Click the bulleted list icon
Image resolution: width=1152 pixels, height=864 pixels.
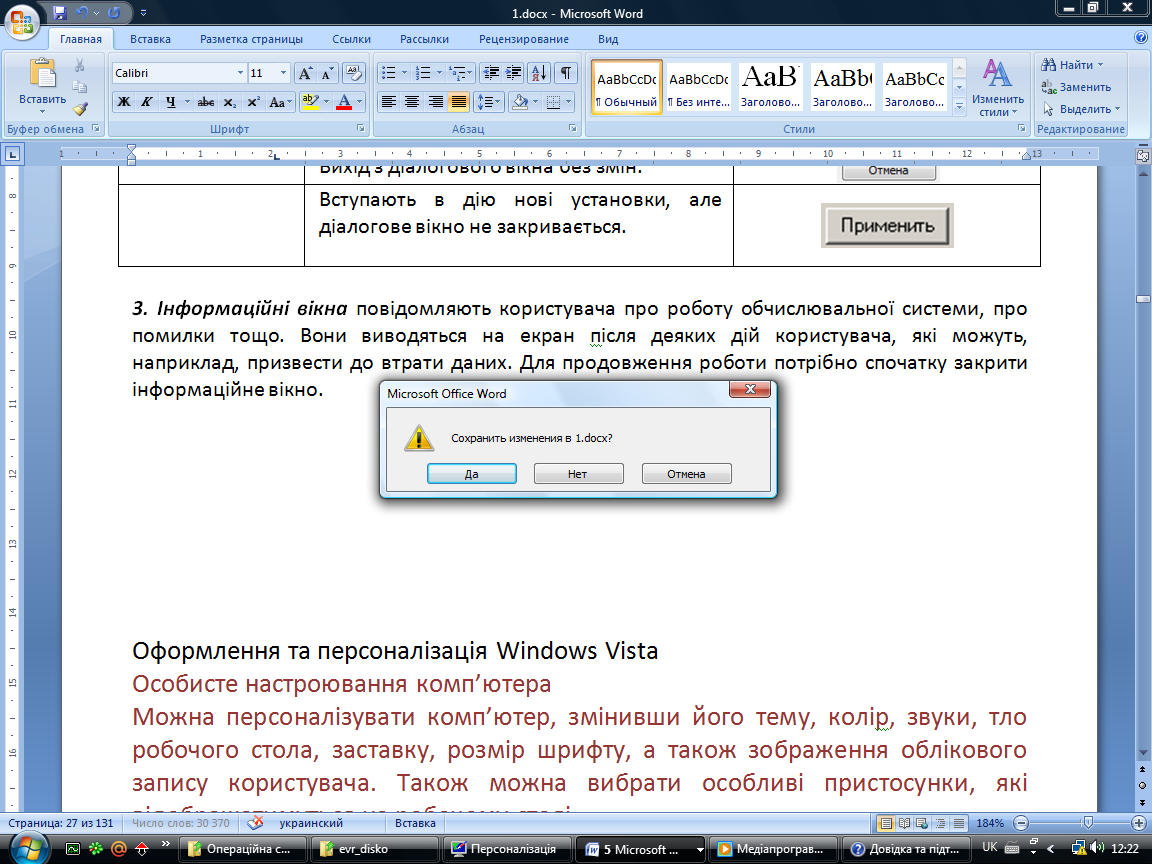pos(389,73)
